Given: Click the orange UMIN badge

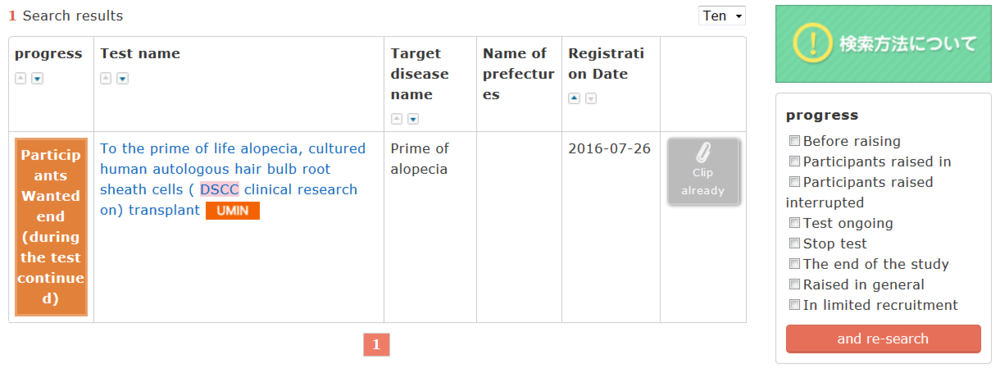Looking at the screenshot, I should [x=233, y=210].
